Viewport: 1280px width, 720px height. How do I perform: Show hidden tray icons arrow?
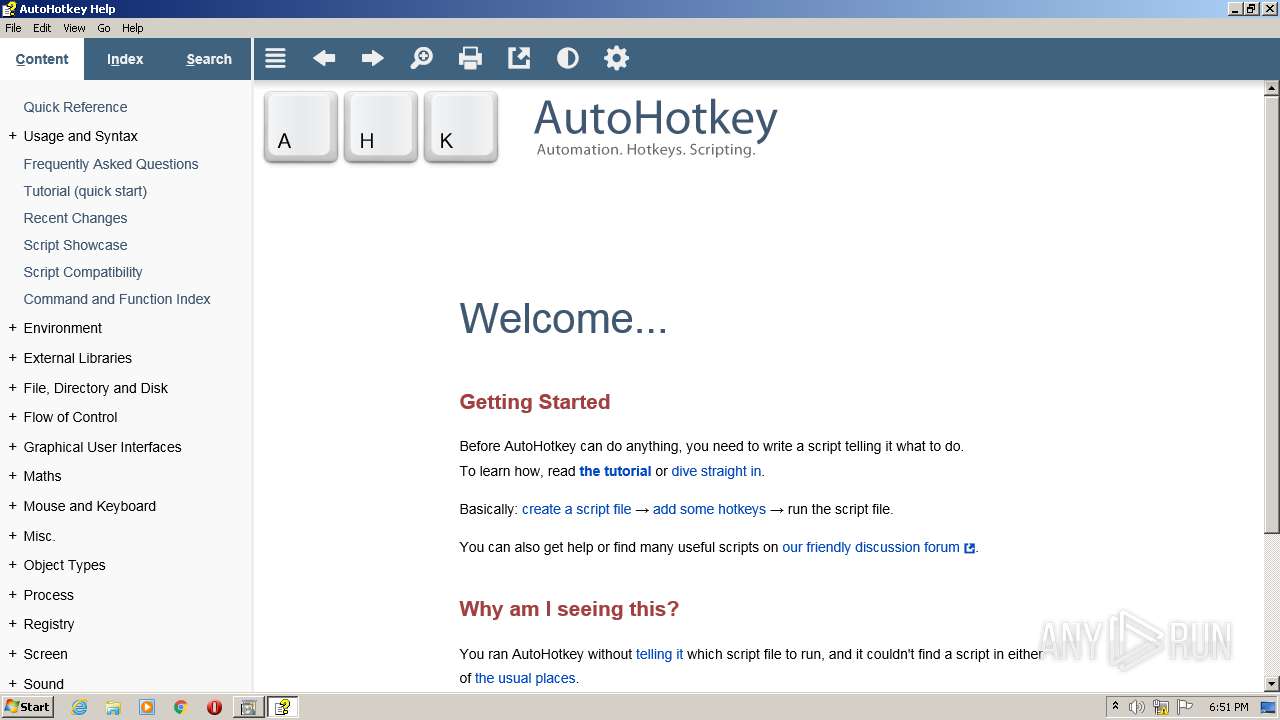pos(1115,707)
